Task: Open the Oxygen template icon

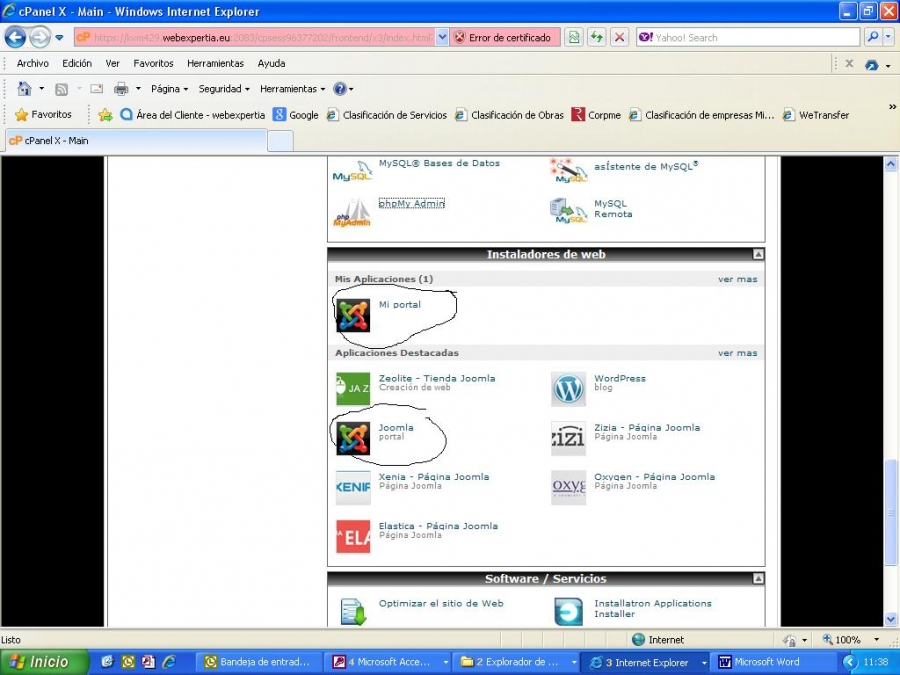Action: pos(568,488)
